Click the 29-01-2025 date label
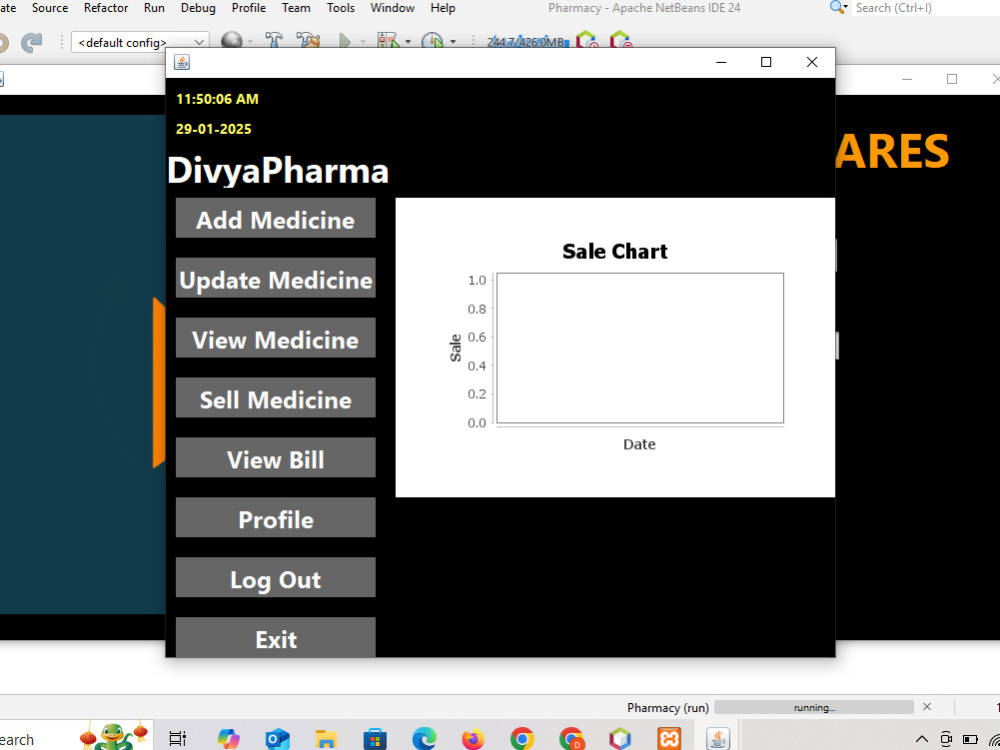This screenshot has height=750, width=1000. tap(214, 129)
